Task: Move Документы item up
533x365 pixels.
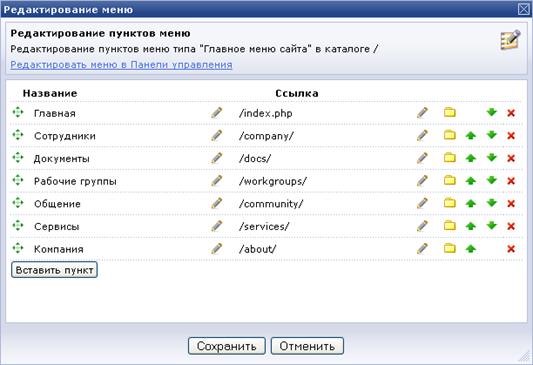Action: click(x=470, y=158)
